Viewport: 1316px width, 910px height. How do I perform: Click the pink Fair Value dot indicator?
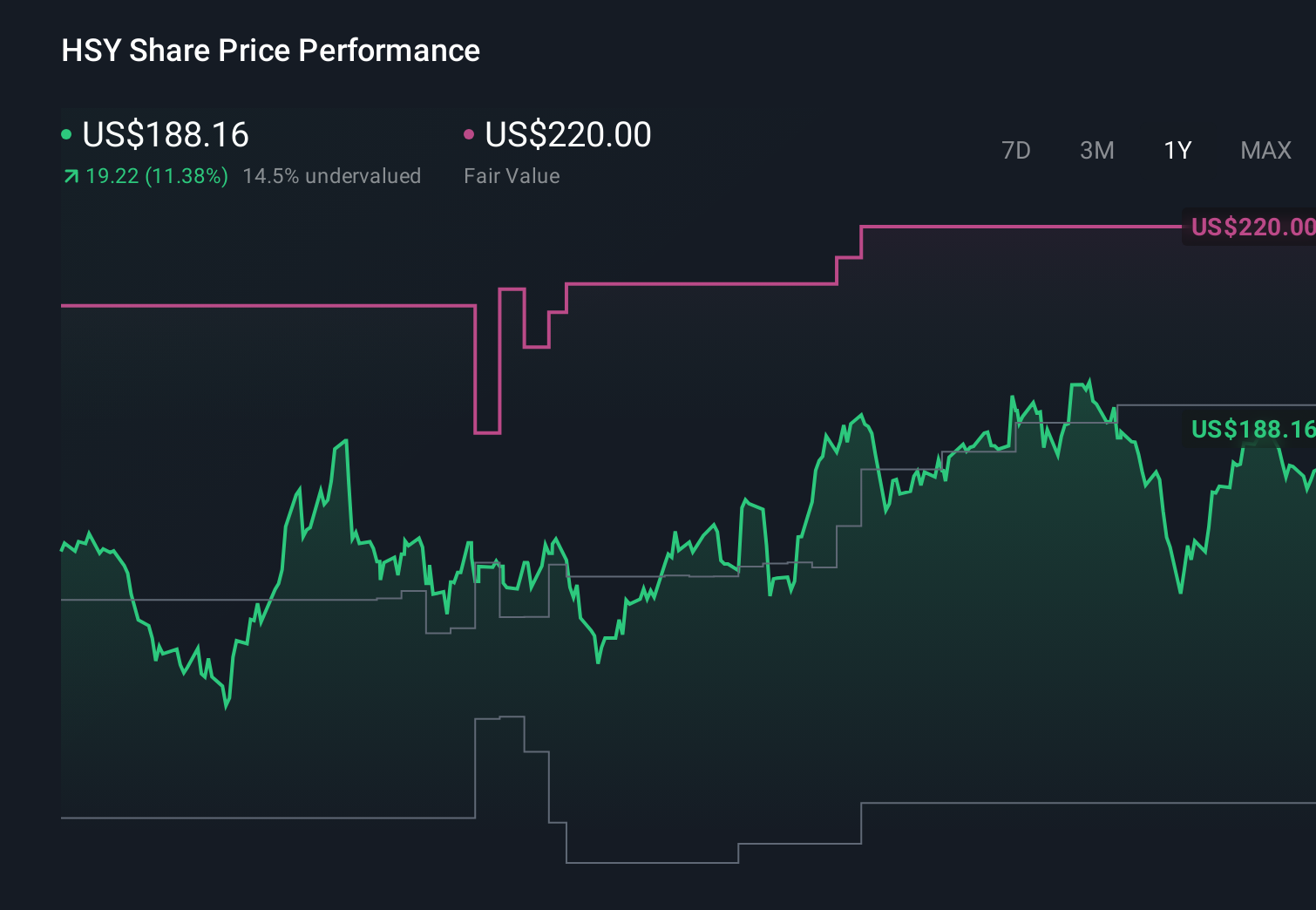pos(471,133)
